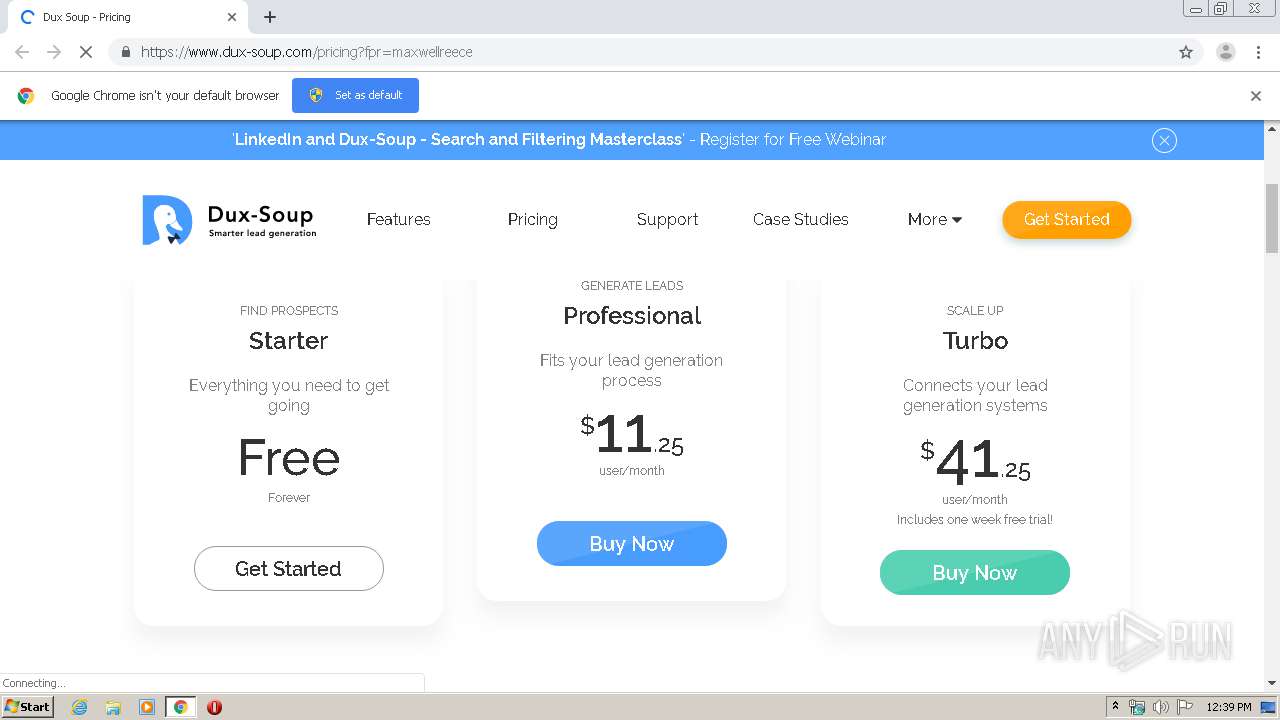Select Chrome in the taskbar
The image size is (1280, 720).
click(x=181, y=707)
